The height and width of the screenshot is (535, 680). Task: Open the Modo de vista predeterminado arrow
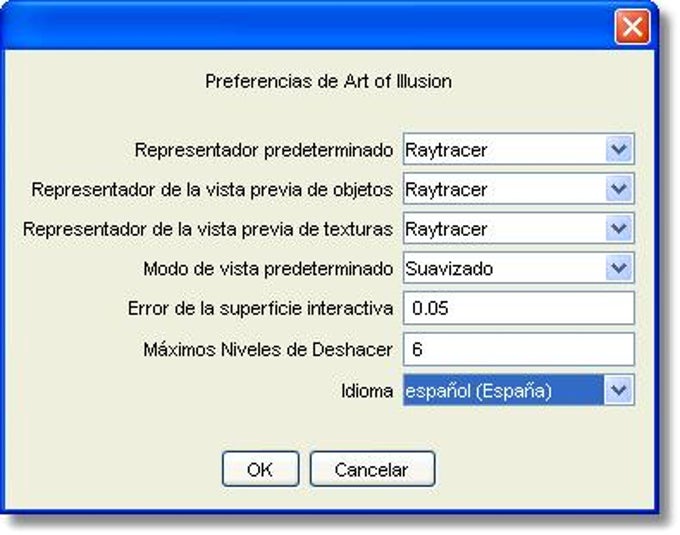619,268
